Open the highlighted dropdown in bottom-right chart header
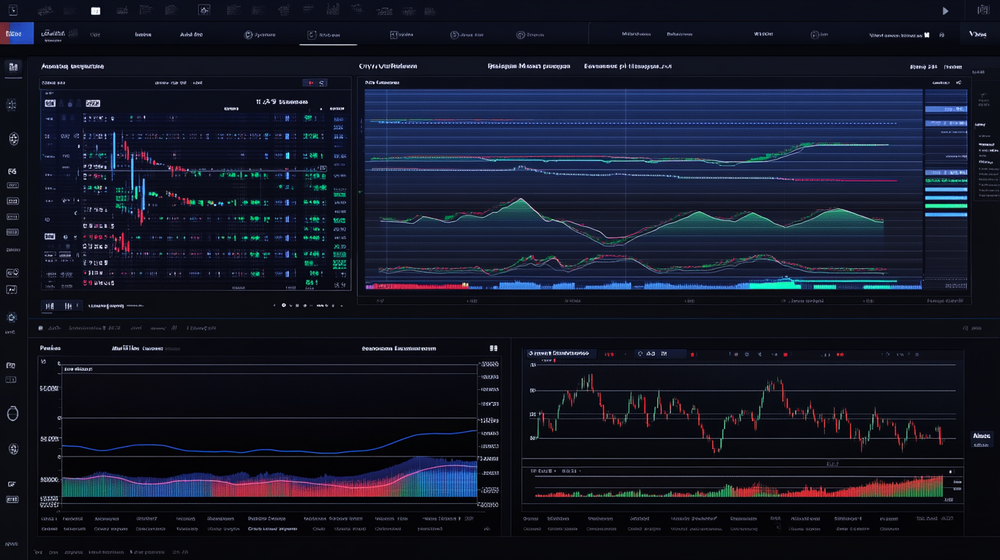1000x560 pixels. click(561, 354)
